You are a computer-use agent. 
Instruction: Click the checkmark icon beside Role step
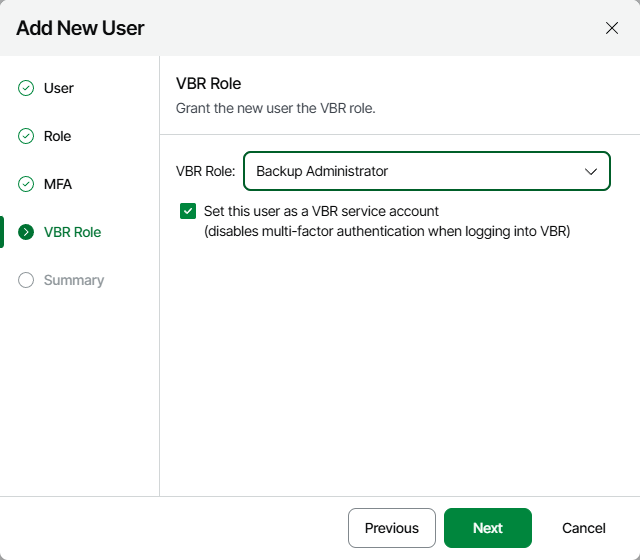26,136
